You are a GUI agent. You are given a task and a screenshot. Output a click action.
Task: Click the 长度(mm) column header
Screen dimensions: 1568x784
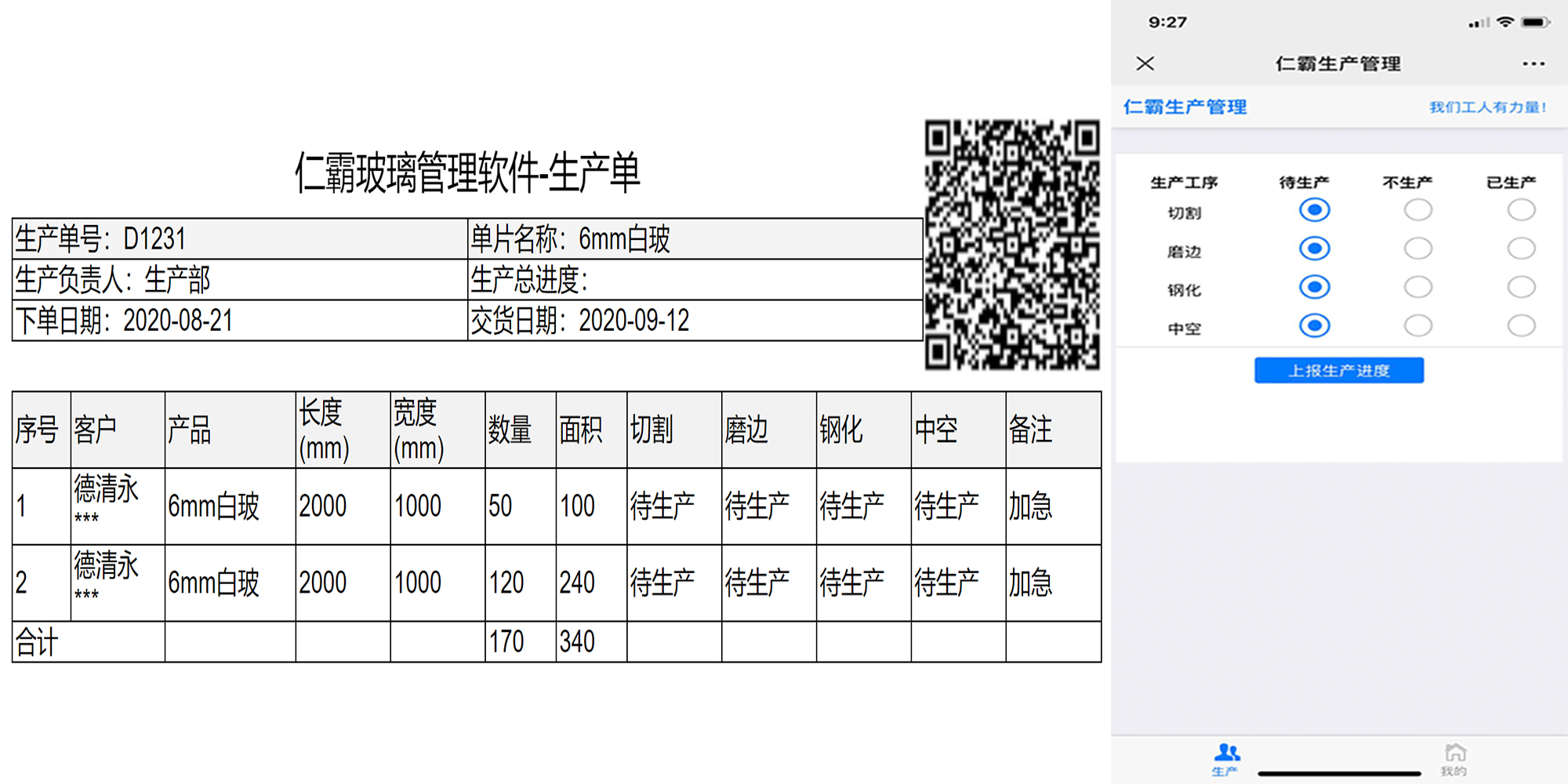tap(343, 430)
